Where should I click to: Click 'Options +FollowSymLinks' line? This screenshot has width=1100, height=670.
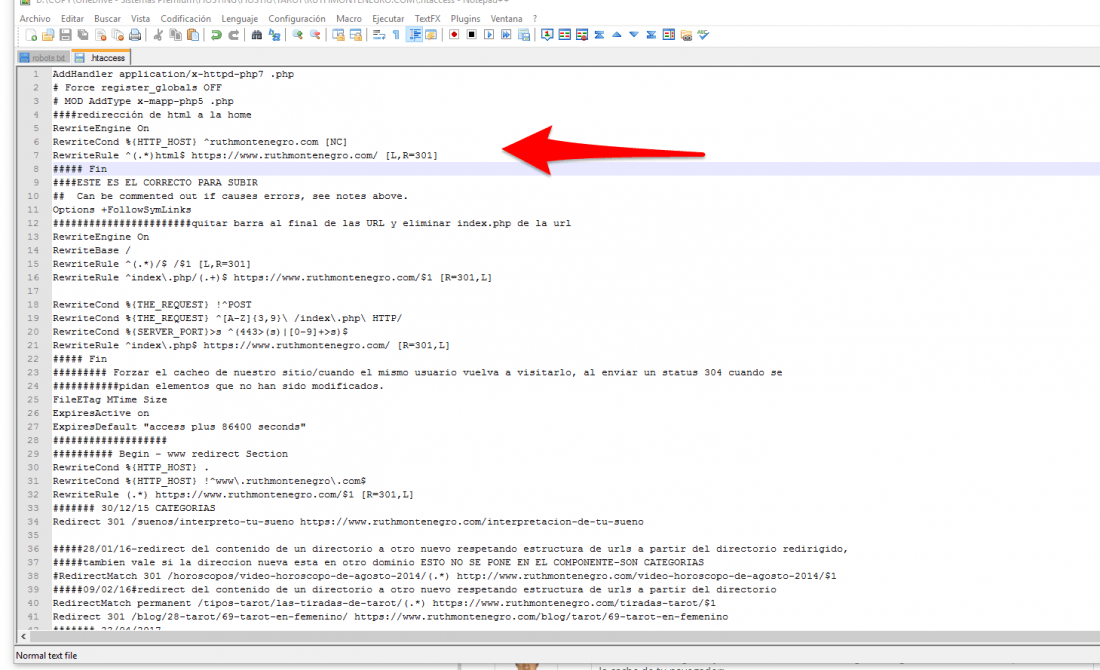click(121, 210)
